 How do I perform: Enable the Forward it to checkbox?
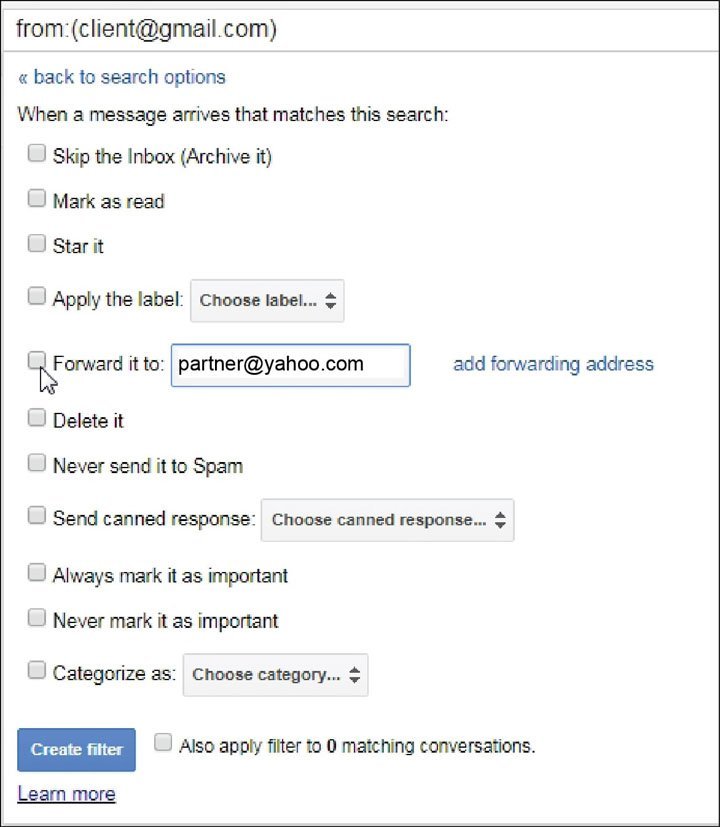[37, 360]
